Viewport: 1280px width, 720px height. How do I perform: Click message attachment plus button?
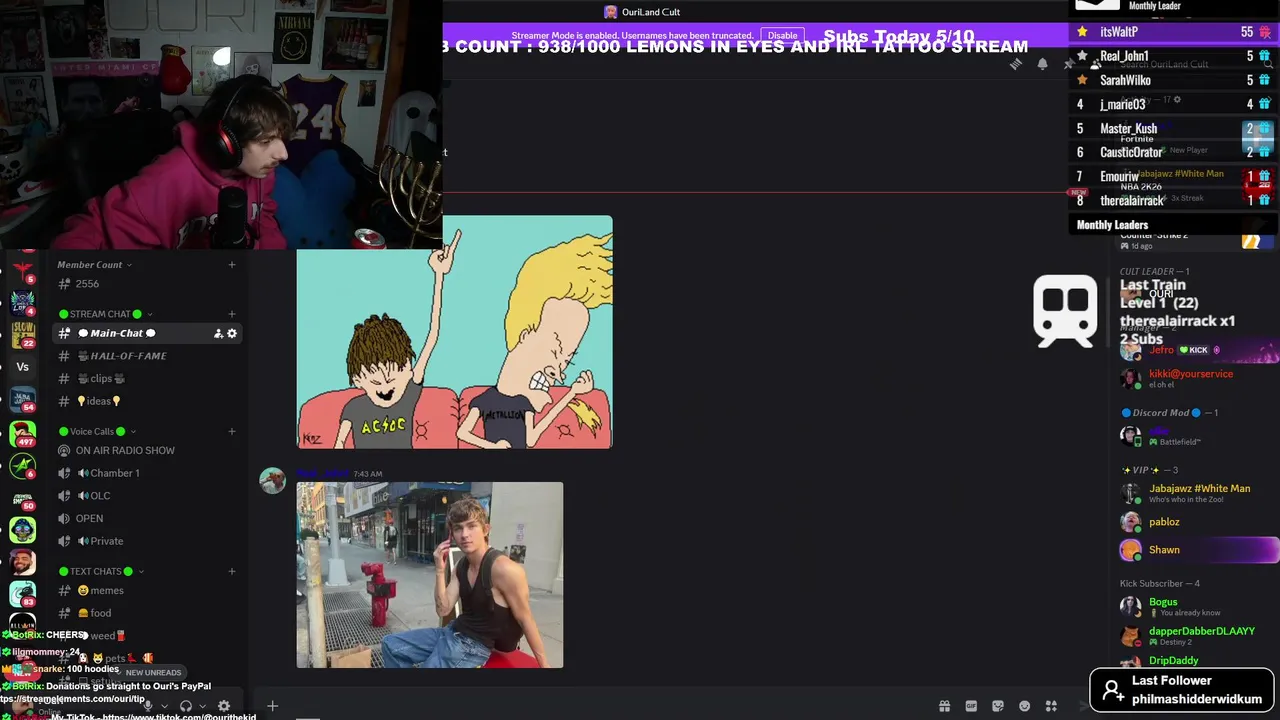click(272, 706)
